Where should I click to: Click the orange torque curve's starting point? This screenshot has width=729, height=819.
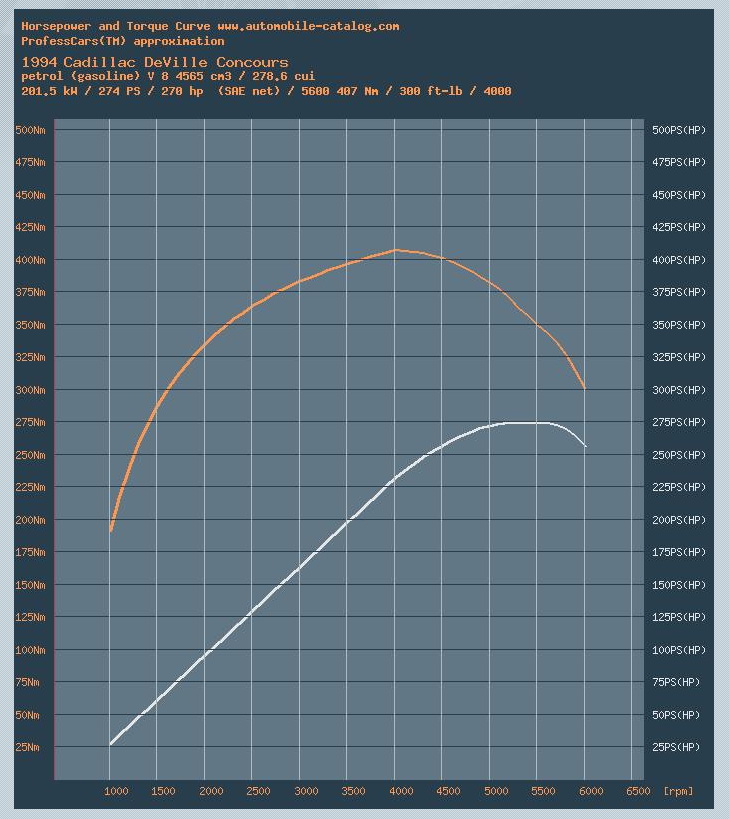click(x=111, y=529)
